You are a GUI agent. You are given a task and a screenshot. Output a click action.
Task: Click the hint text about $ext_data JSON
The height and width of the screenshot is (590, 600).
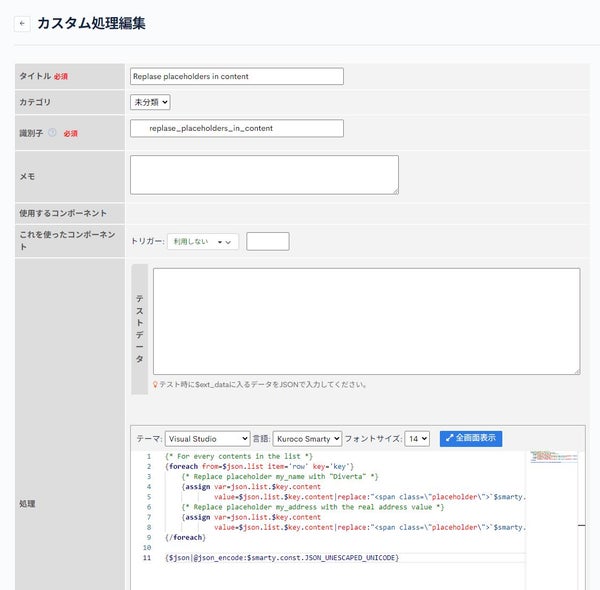point(262,384)
